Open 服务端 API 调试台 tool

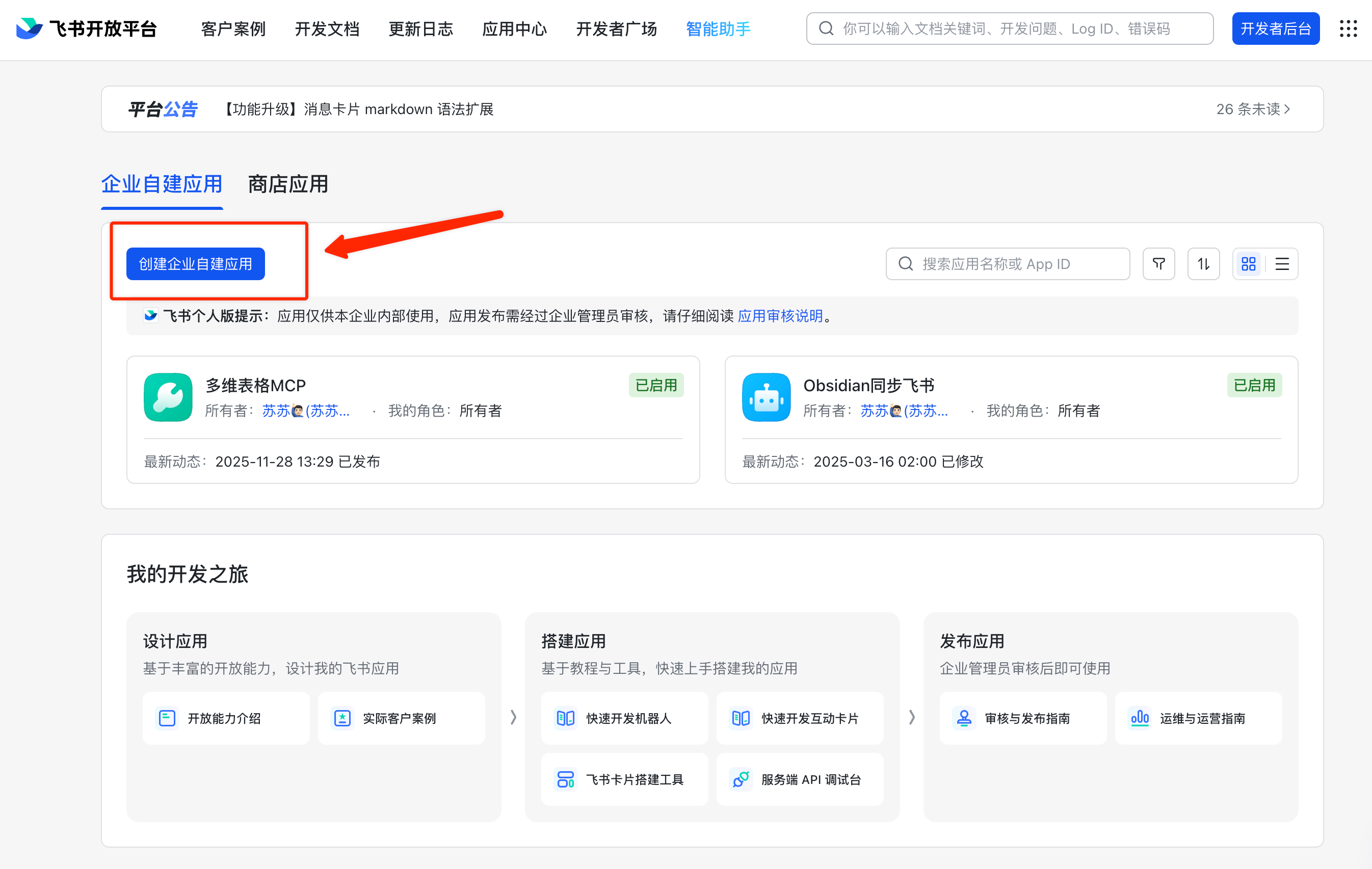click(799, 779)
